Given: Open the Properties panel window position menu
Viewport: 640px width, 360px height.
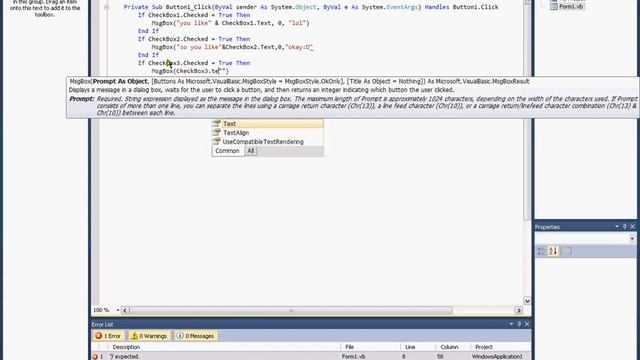Looking at the screenshot, I should pyautogui.click(x=617, y=227).
